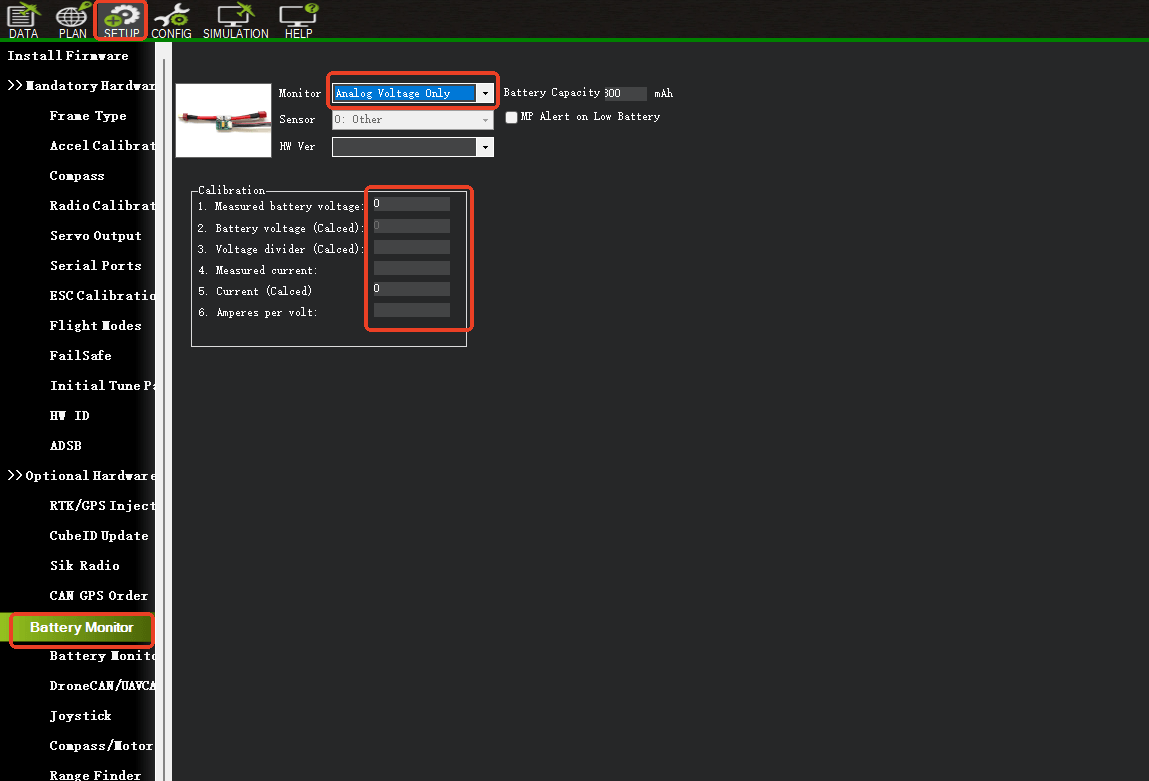Open the SIMULATION monitor icon
1149x781 pixels.
[x=235, y=19]
